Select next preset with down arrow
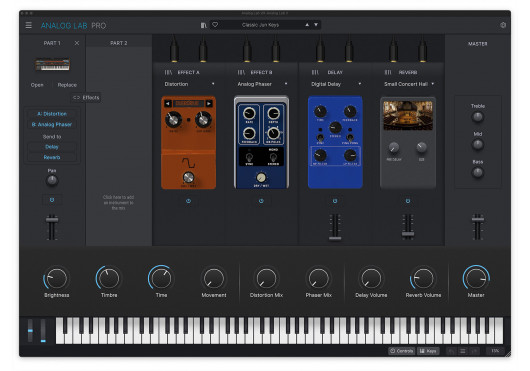The height and width of the screenshot is (371, 530). [x=316, y=25]
